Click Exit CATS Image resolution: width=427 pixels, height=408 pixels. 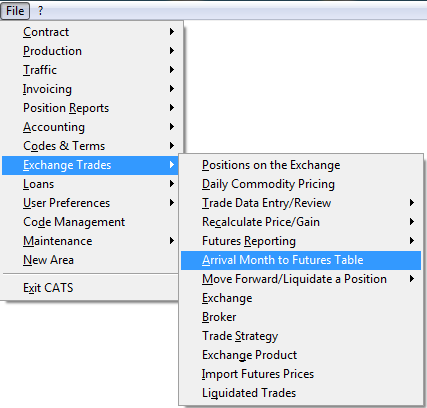coord(90,288)
